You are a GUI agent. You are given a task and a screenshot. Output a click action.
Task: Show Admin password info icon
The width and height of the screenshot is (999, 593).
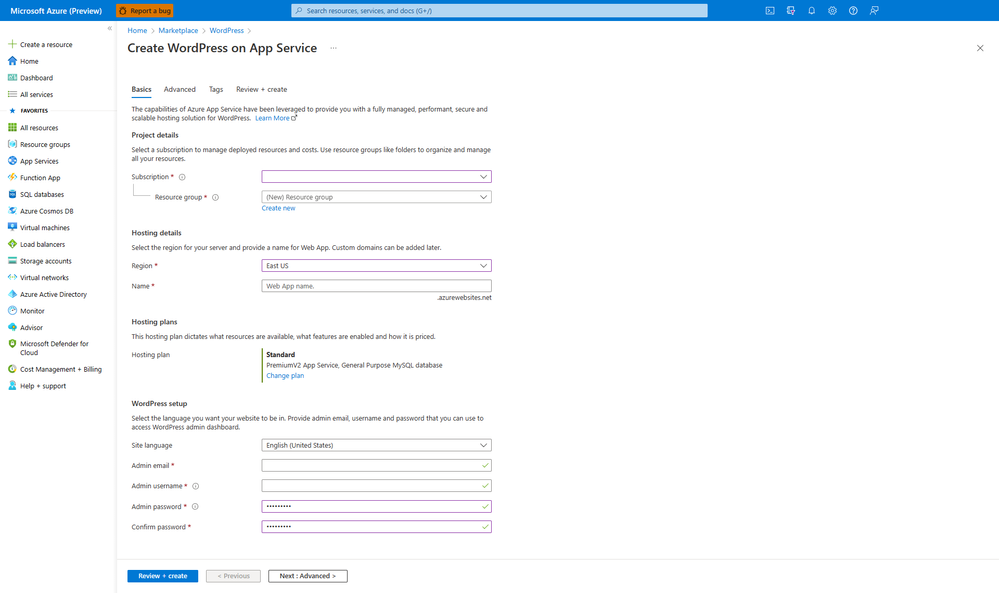[x=195, y=507]
